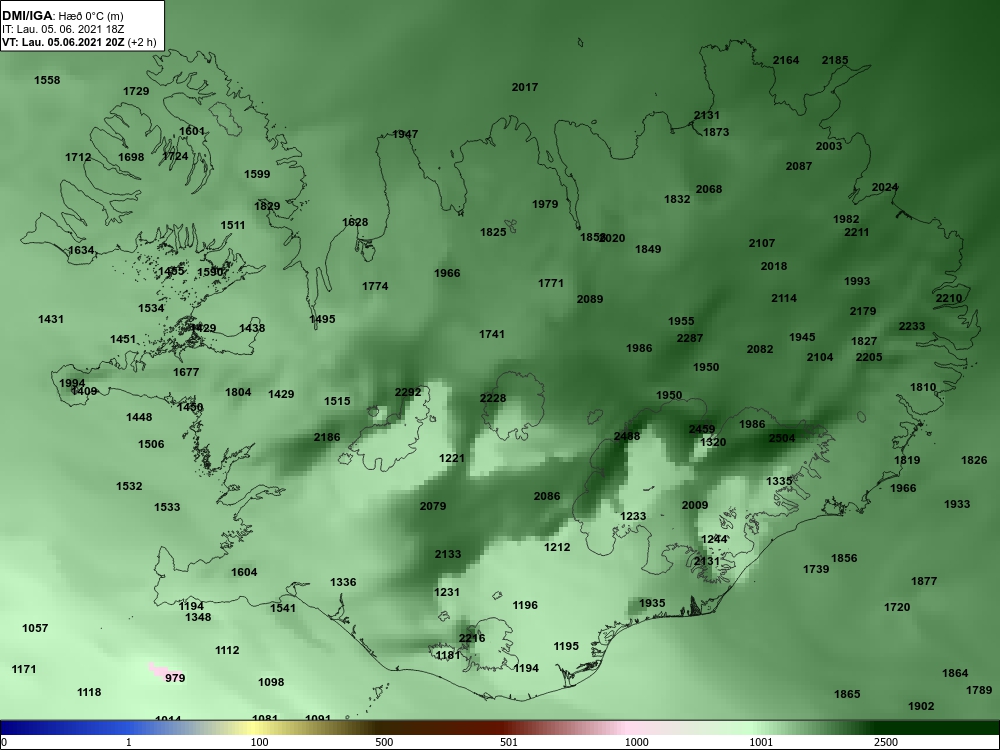
Task: Click the 1601 value in the Westfjords
Action: (x=192, y=131)
